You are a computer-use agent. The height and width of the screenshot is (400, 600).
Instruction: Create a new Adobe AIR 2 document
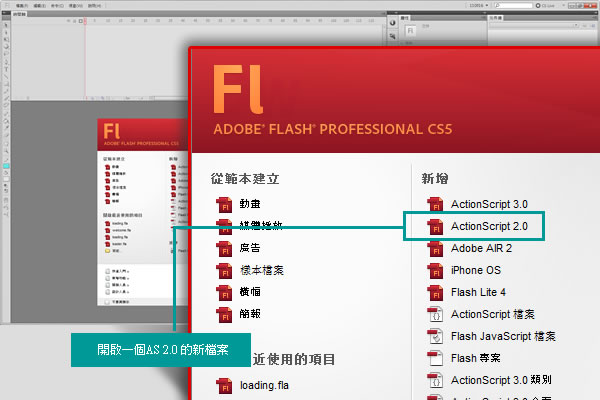coord(470,248)
